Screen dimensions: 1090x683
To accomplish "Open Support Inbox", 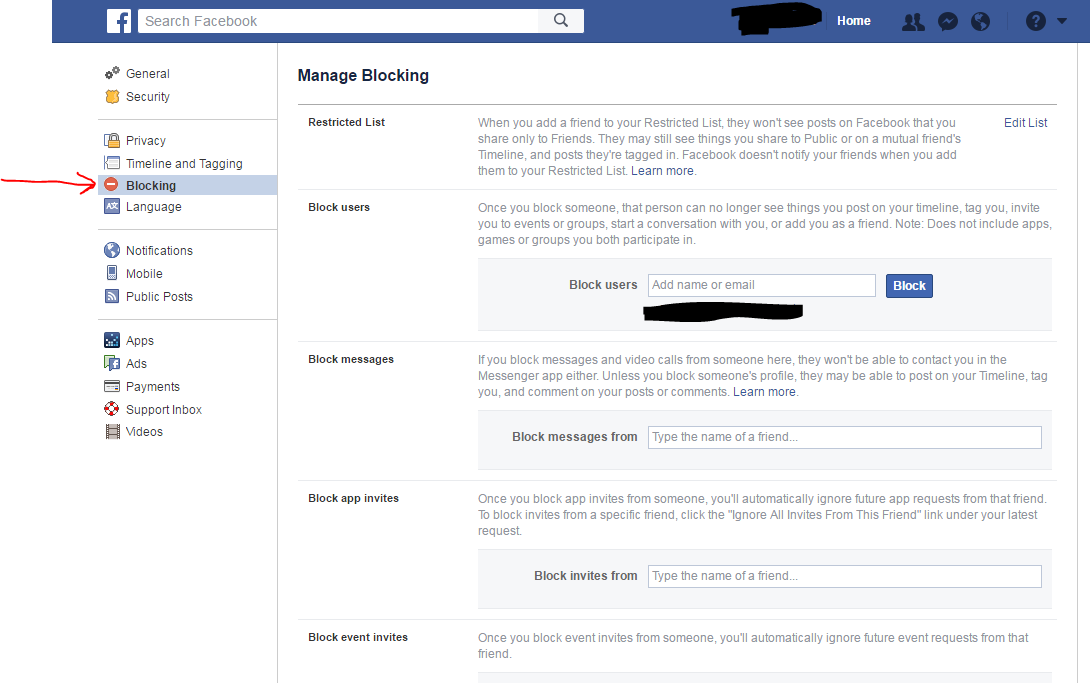I will [x=163, y=410].
